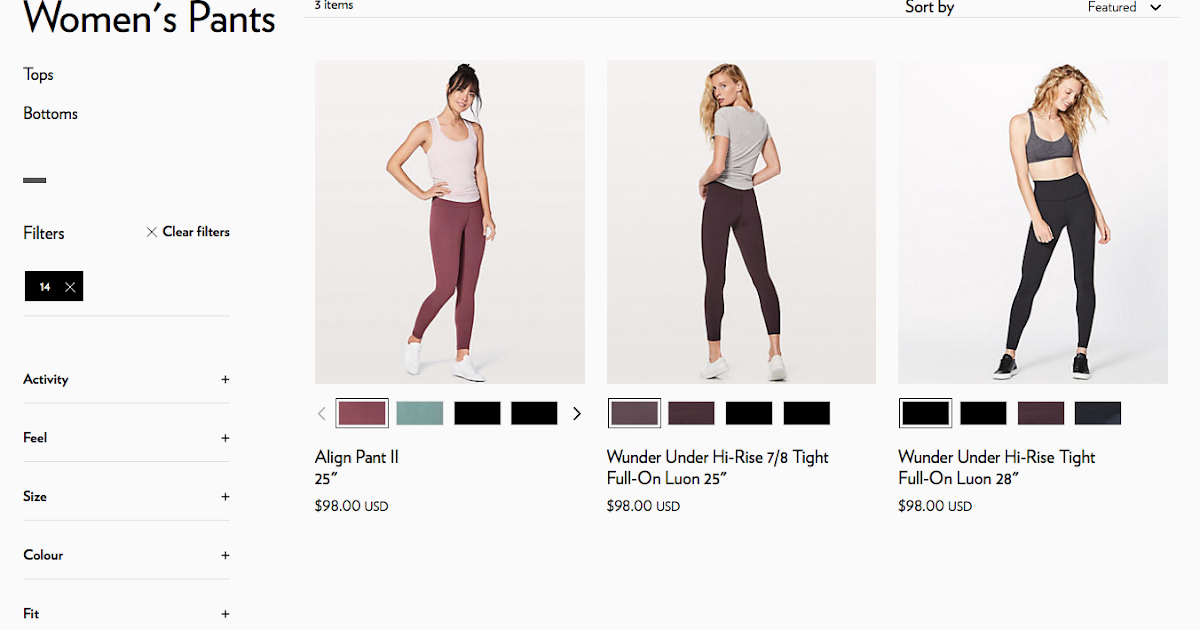Image resolution: width=1200 pixels, height=630 pixels.
Task: Remove the "14" size filter chip
Action: pyautogui.click(x=69, y=286)
